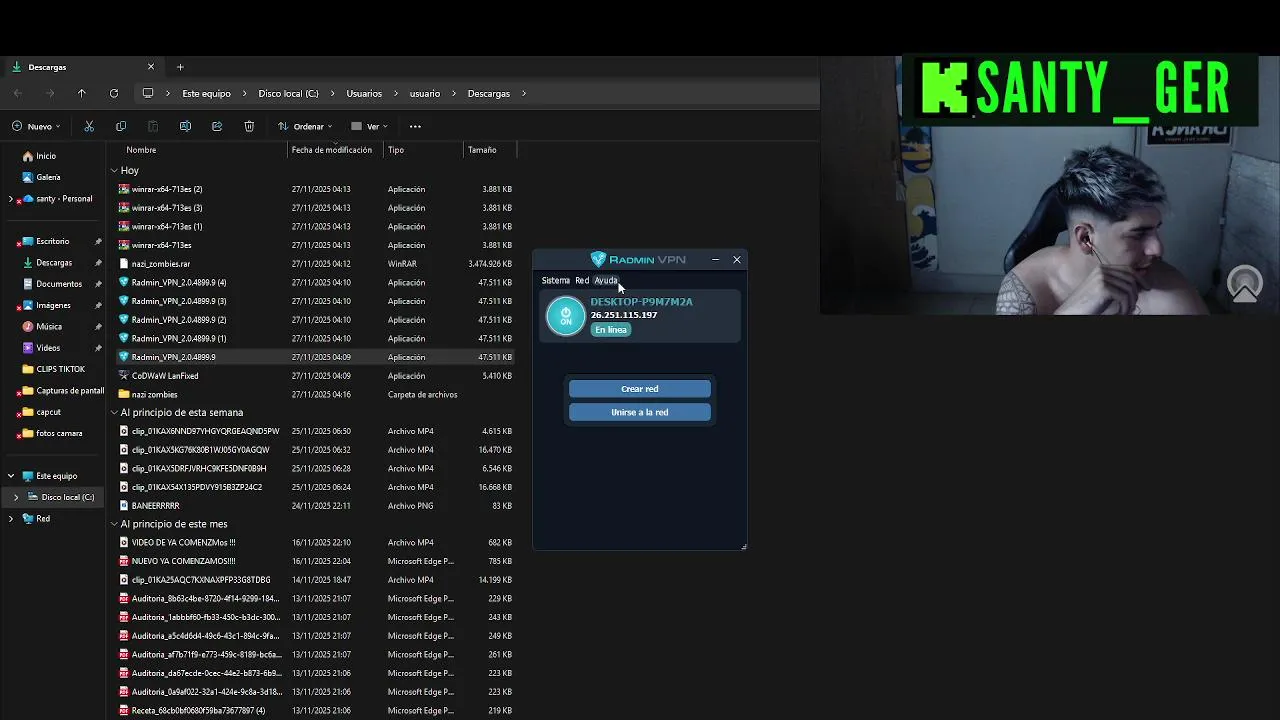
Task: Click the Copy icon in Explorer toolbar
Action: [121, 126]
